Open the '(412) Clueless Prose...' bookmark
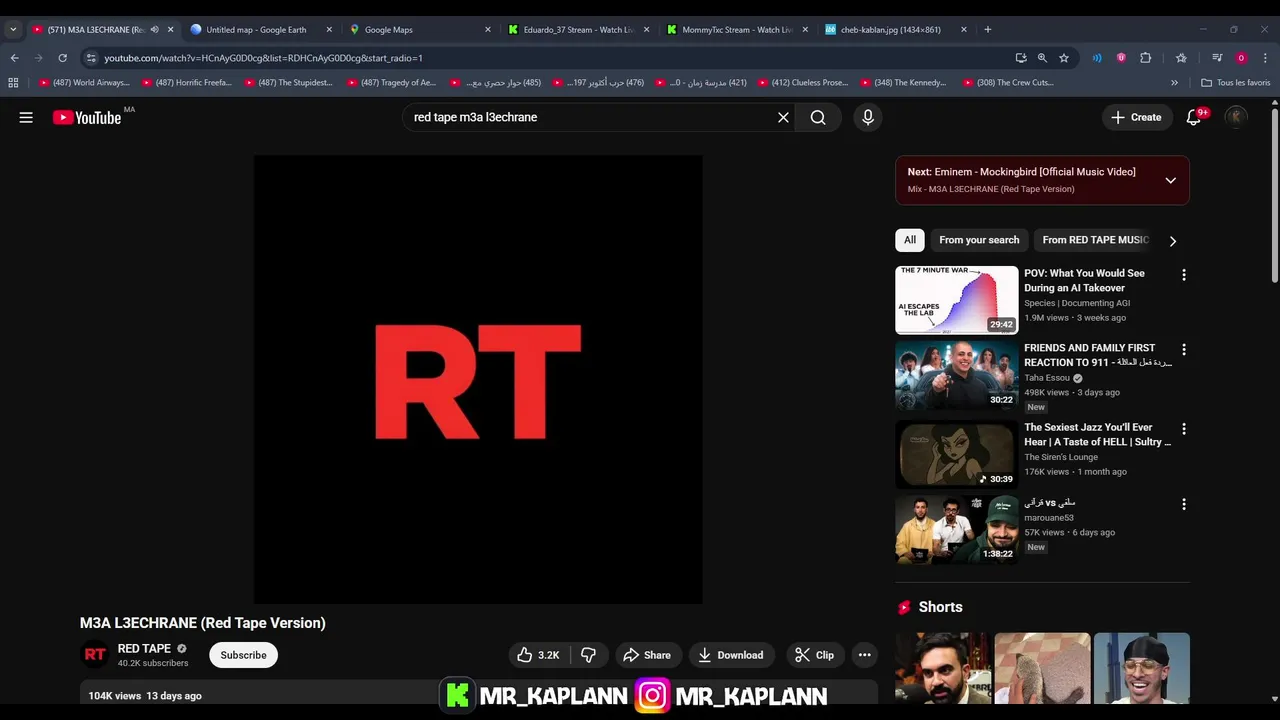The image size is (1280, 720). pos(803,83)
